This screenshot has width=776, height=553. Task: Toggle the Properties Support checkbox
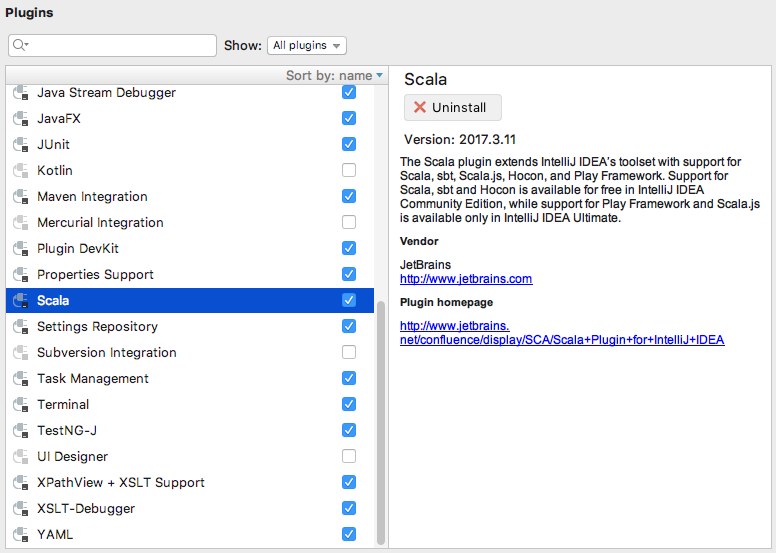click(x=349, y=274)
